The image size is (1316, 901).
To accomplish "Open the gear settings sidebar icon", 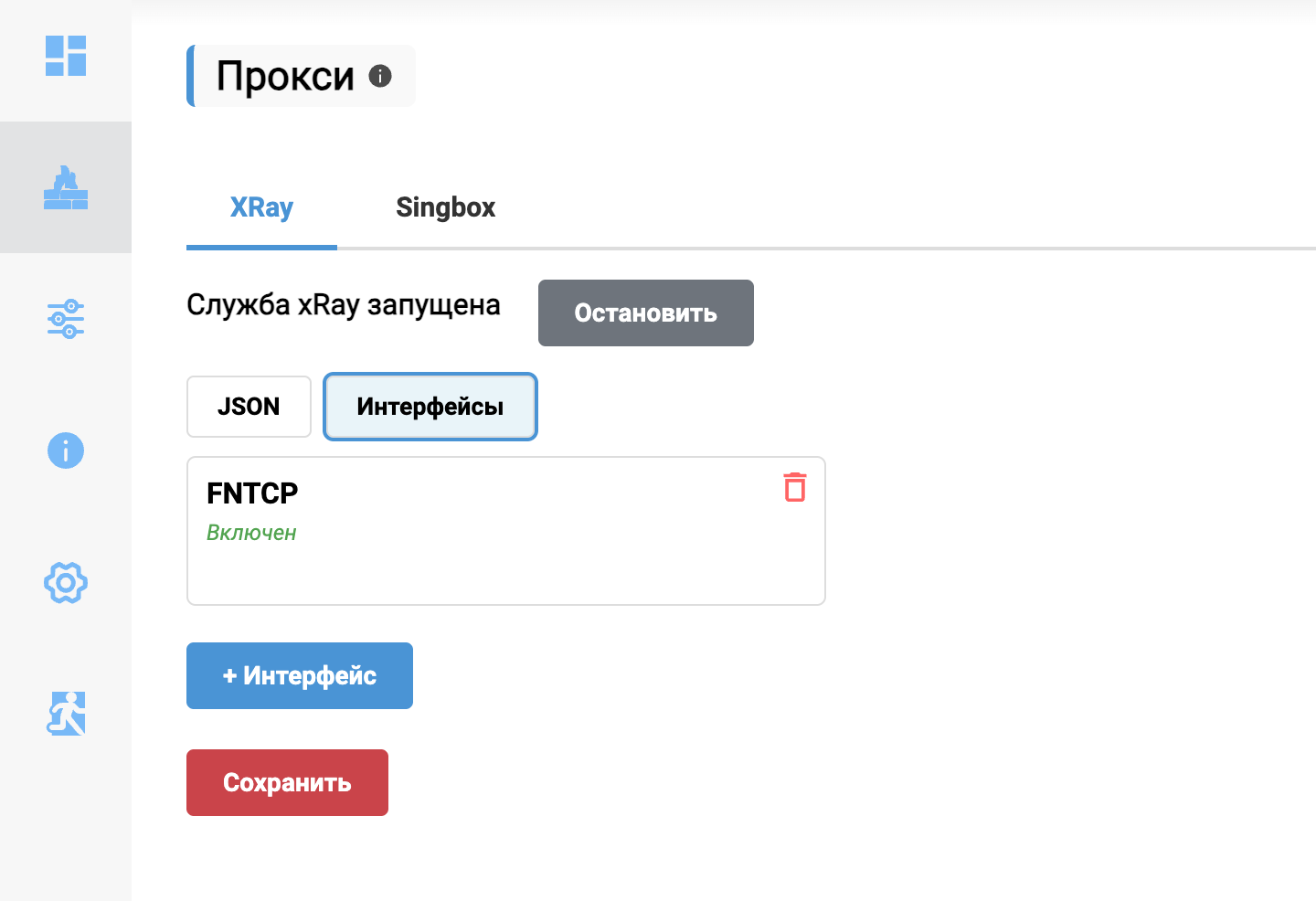I will 66,582.
